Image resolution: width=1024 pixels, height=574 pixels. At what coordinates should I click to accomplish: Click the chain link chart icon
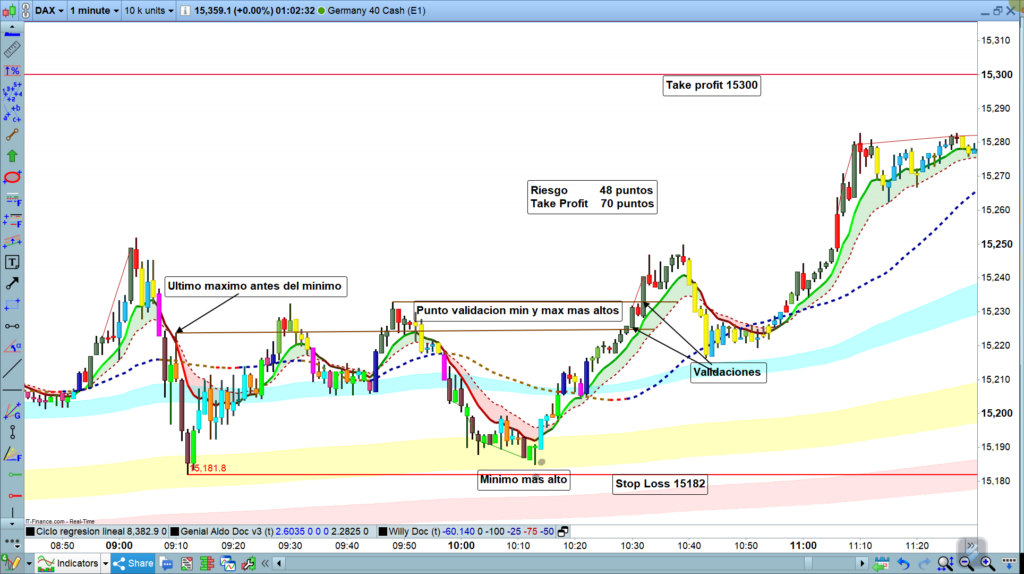pos(23,11)
